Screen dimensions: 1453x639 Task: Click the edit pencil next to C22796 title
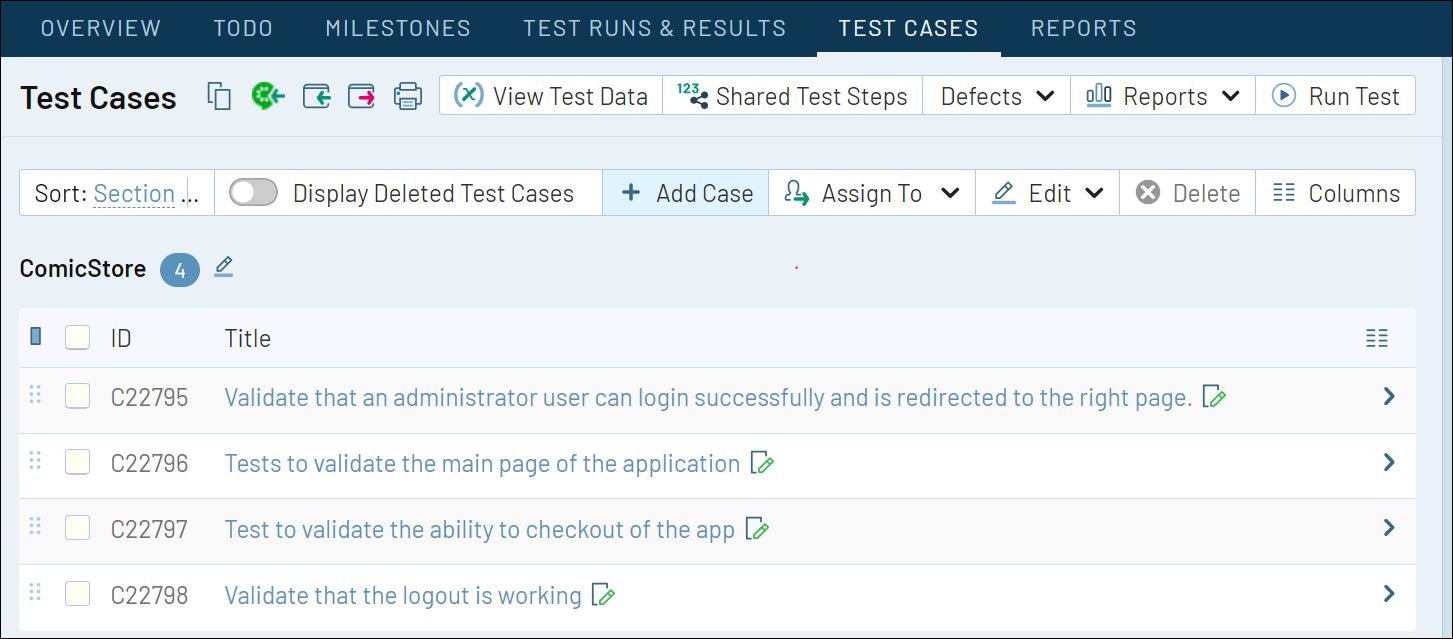(x=763, y=463)
